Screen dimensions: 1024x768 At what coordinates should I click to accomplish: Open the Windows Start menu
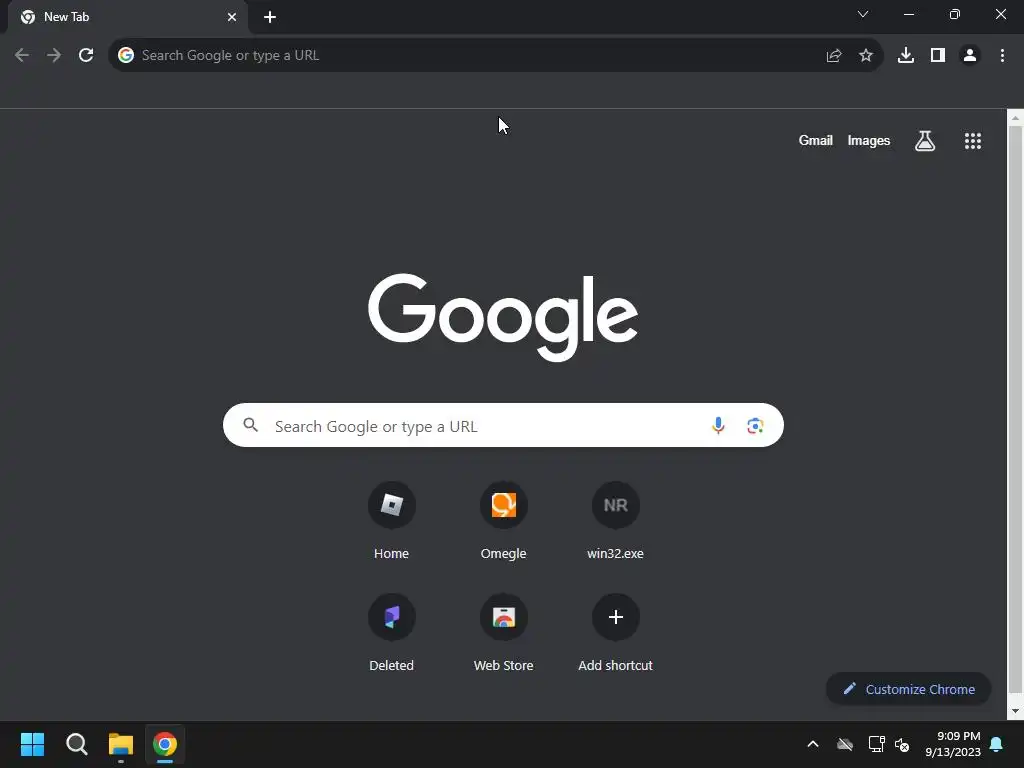pyautogui.click(x=32, y=744)
